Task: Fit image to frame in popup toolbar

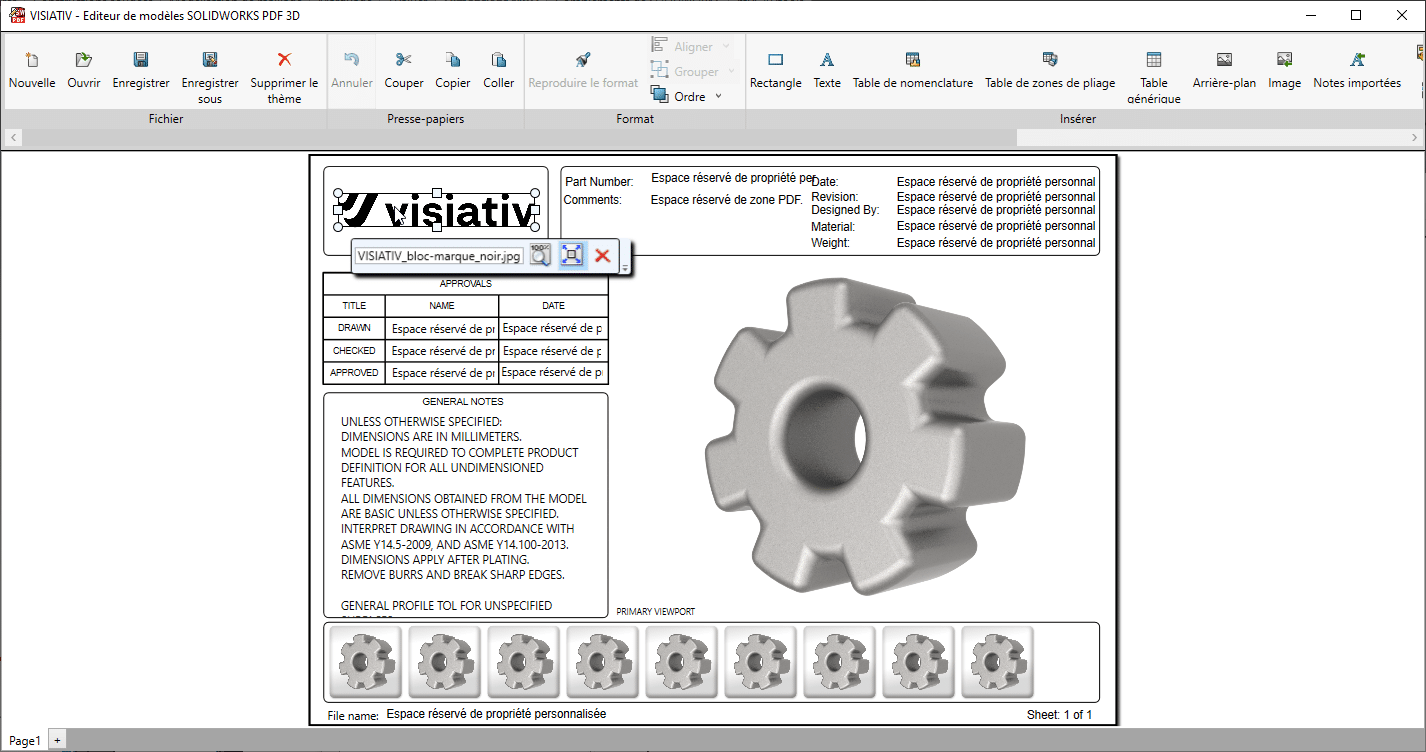Action: pyautogui.click(x=571, y=255)
